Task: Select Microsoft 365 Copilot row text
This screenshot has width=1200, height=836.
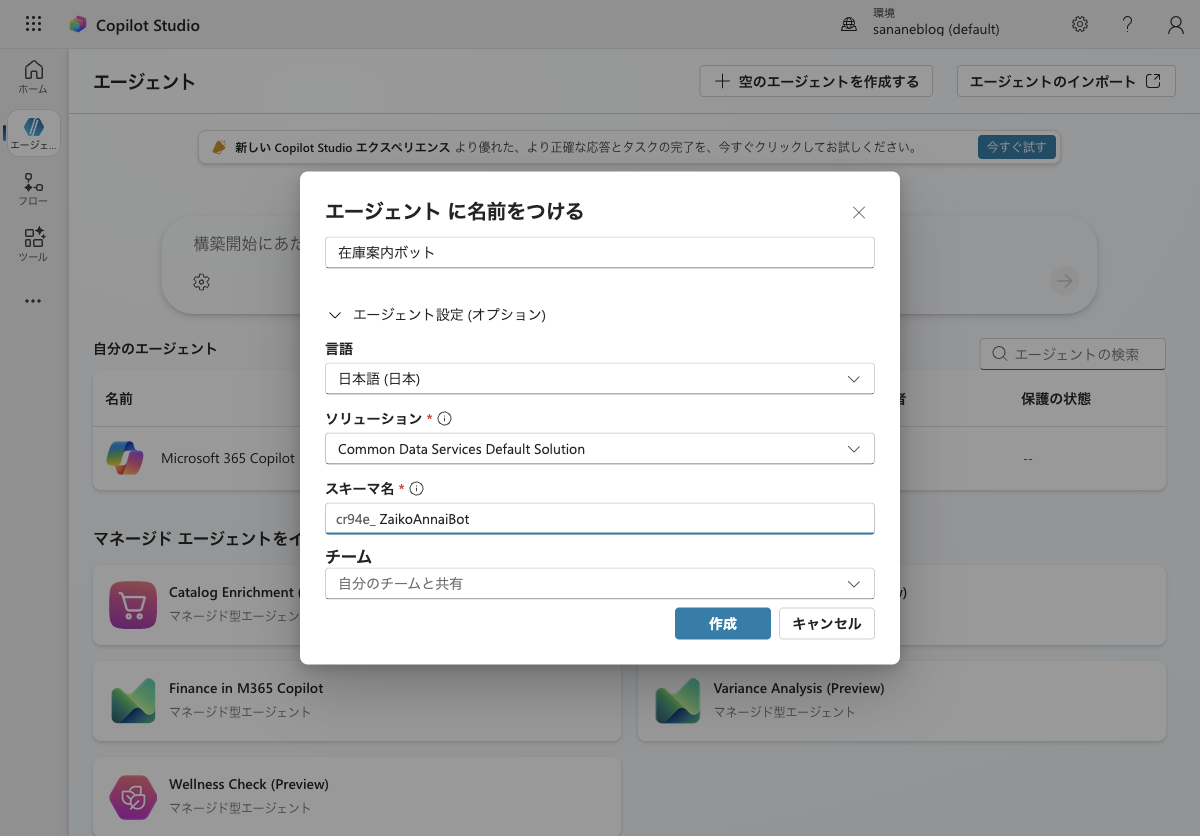Action: point(228,458)
